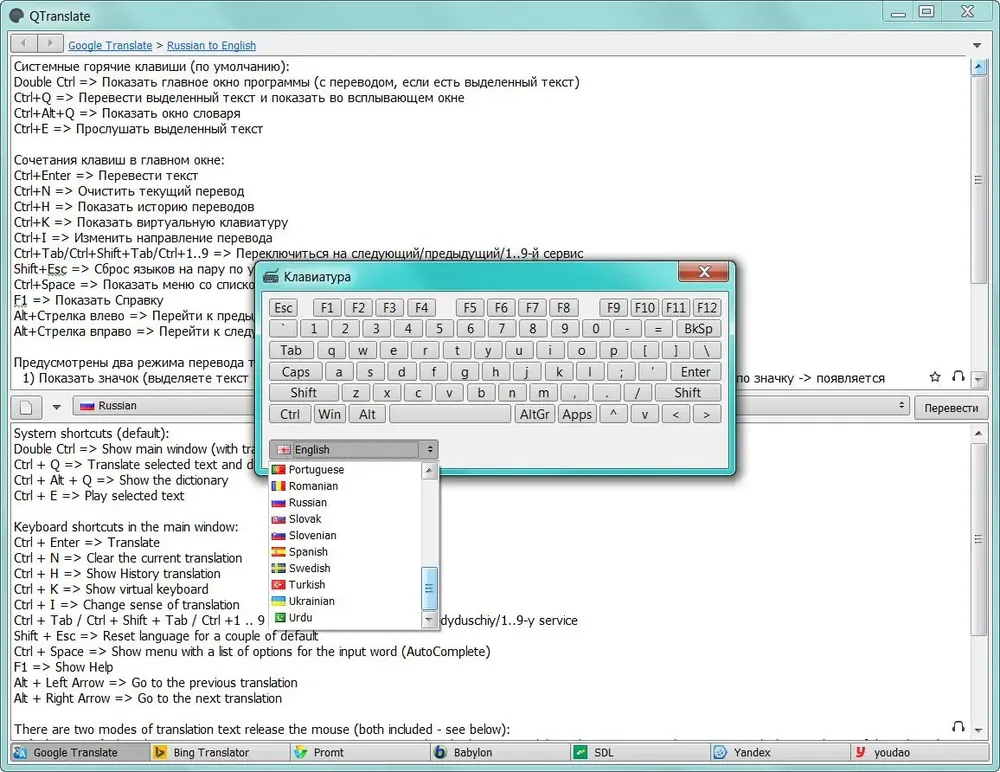The height and width of the screenshot is (772, 1000).
Task: Click the m key on virtual keyboard
Action: [543, 393]
